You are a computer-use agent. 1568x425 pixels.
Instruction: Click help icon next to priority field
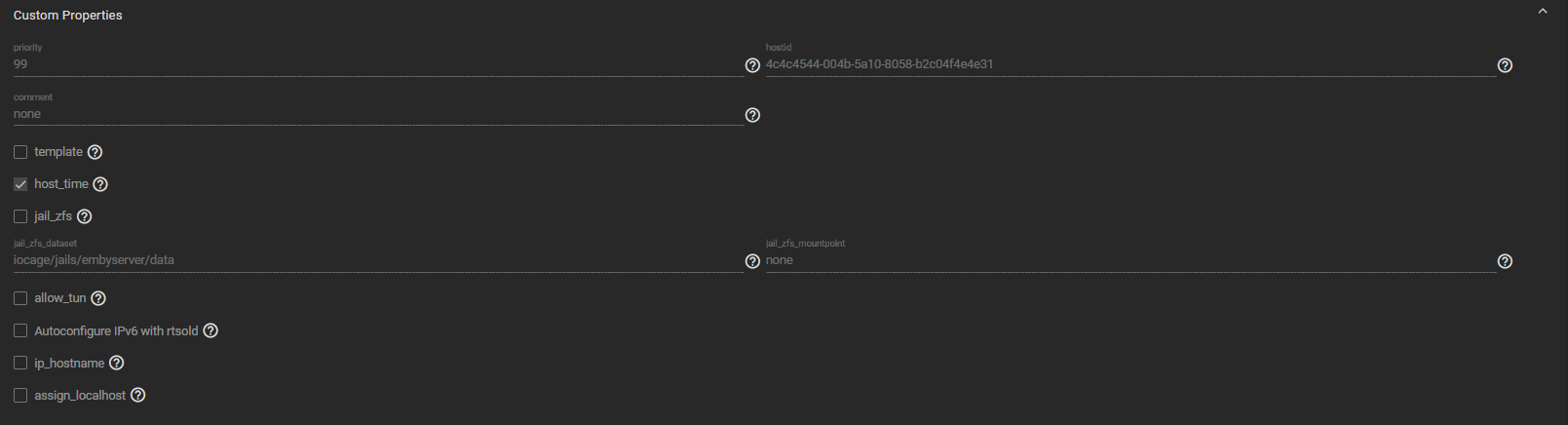pyautogui.click(x=752, y=65)
